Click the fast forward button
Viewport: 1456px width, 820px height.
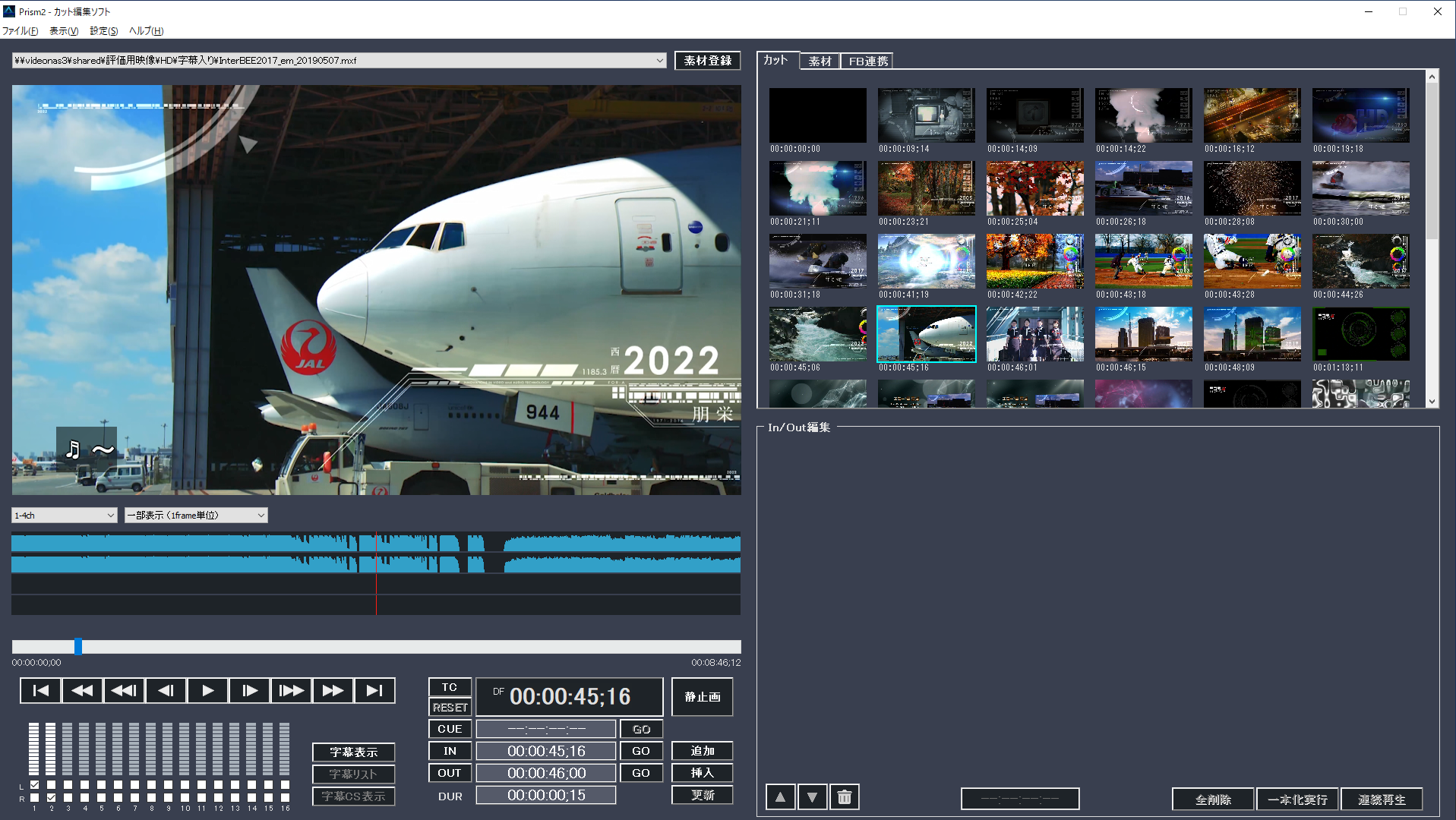[x=333, y=690]
